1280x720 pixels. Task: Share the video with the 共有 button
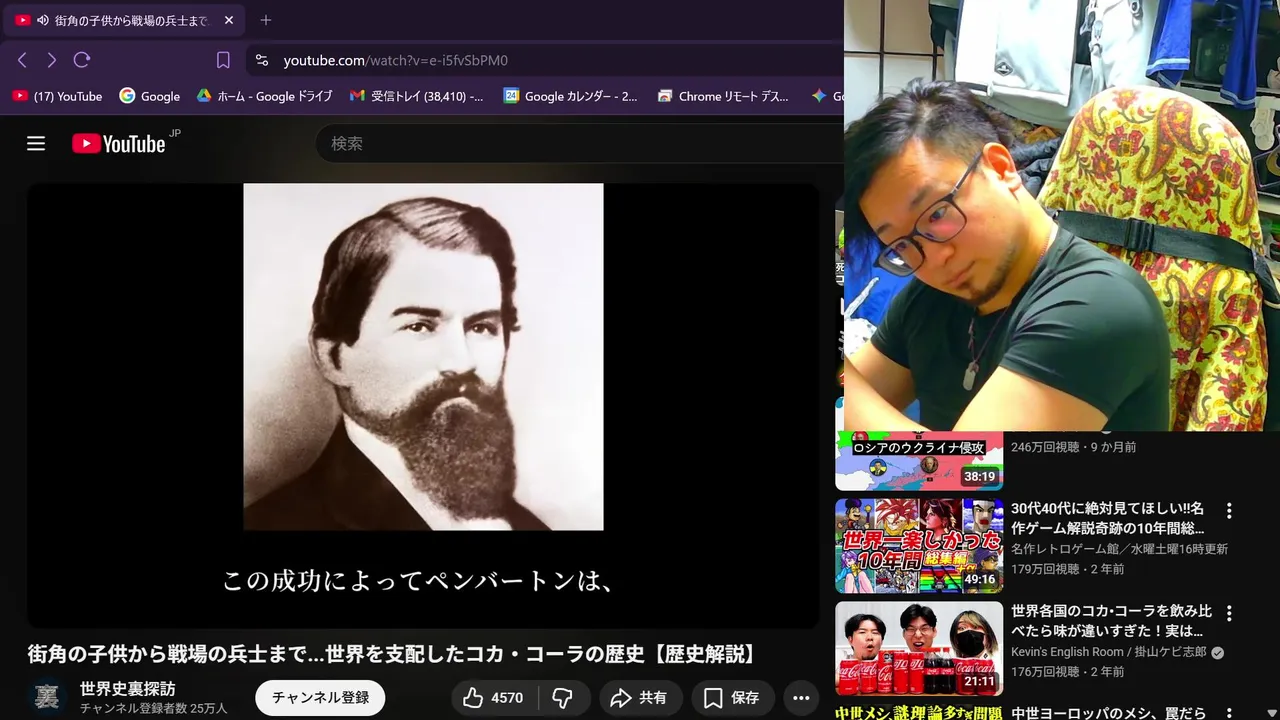pyautogui.click(x=640, y=698)
